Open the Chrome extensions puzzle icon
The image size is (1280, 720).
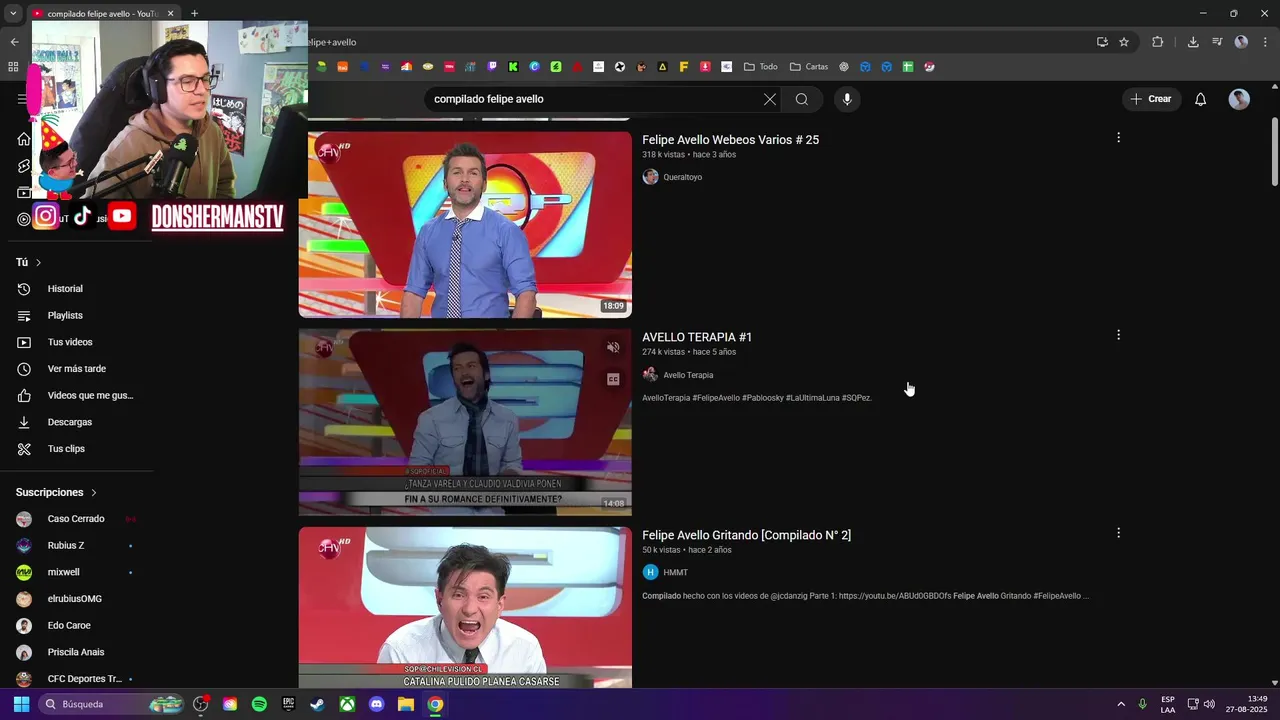click(x=1158, y=42)
